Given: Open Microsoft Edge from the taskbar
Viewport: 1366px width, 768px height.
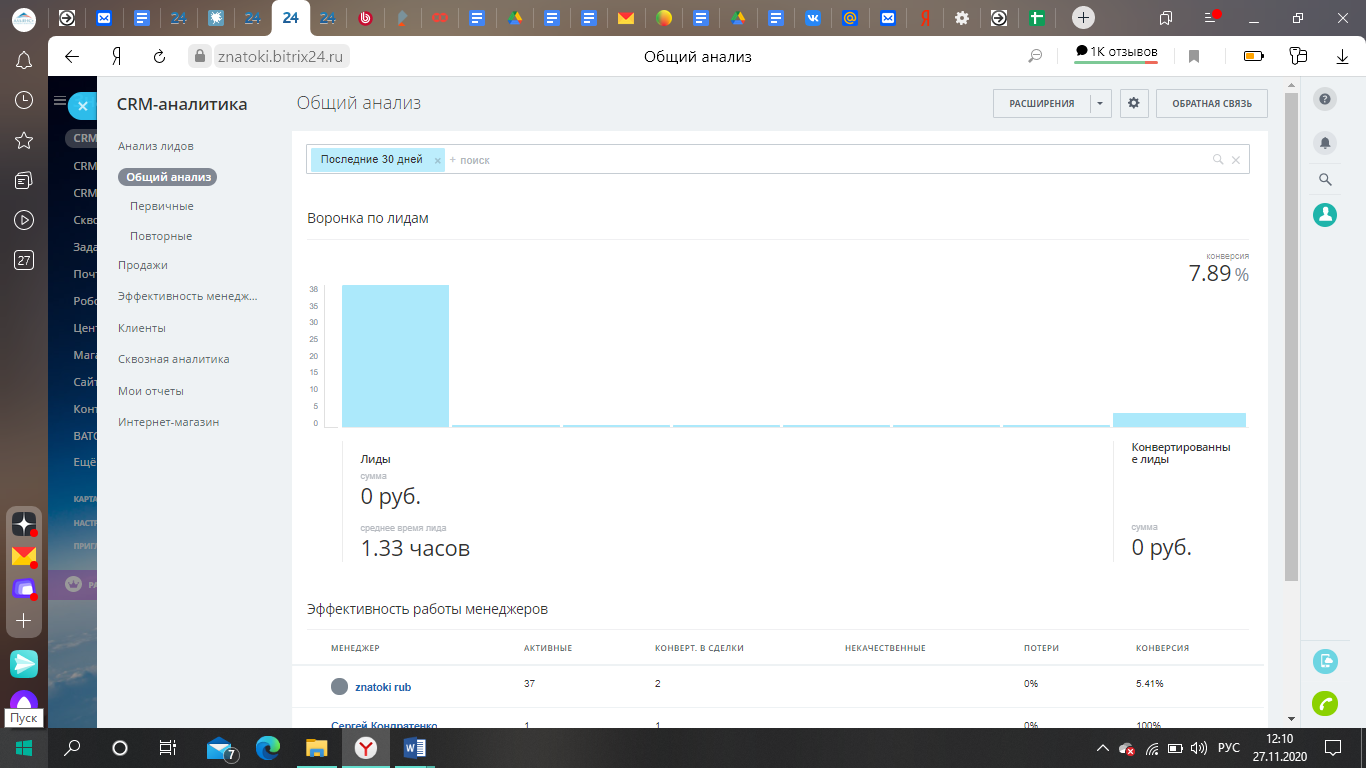Looking at the screenshot, I should 268,747.
